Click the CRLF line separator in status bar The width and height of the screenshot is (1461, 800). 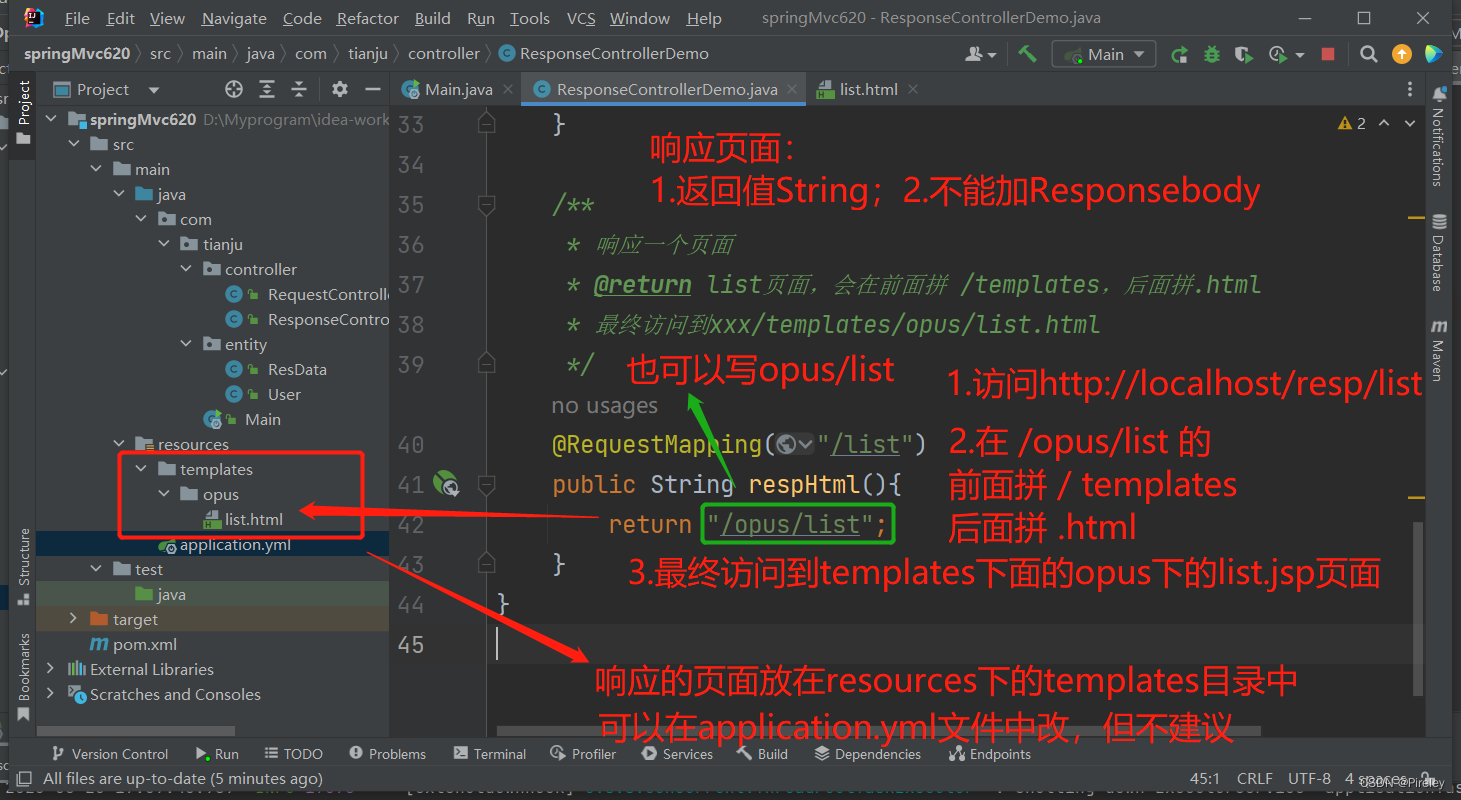[x=1255, y=778]
